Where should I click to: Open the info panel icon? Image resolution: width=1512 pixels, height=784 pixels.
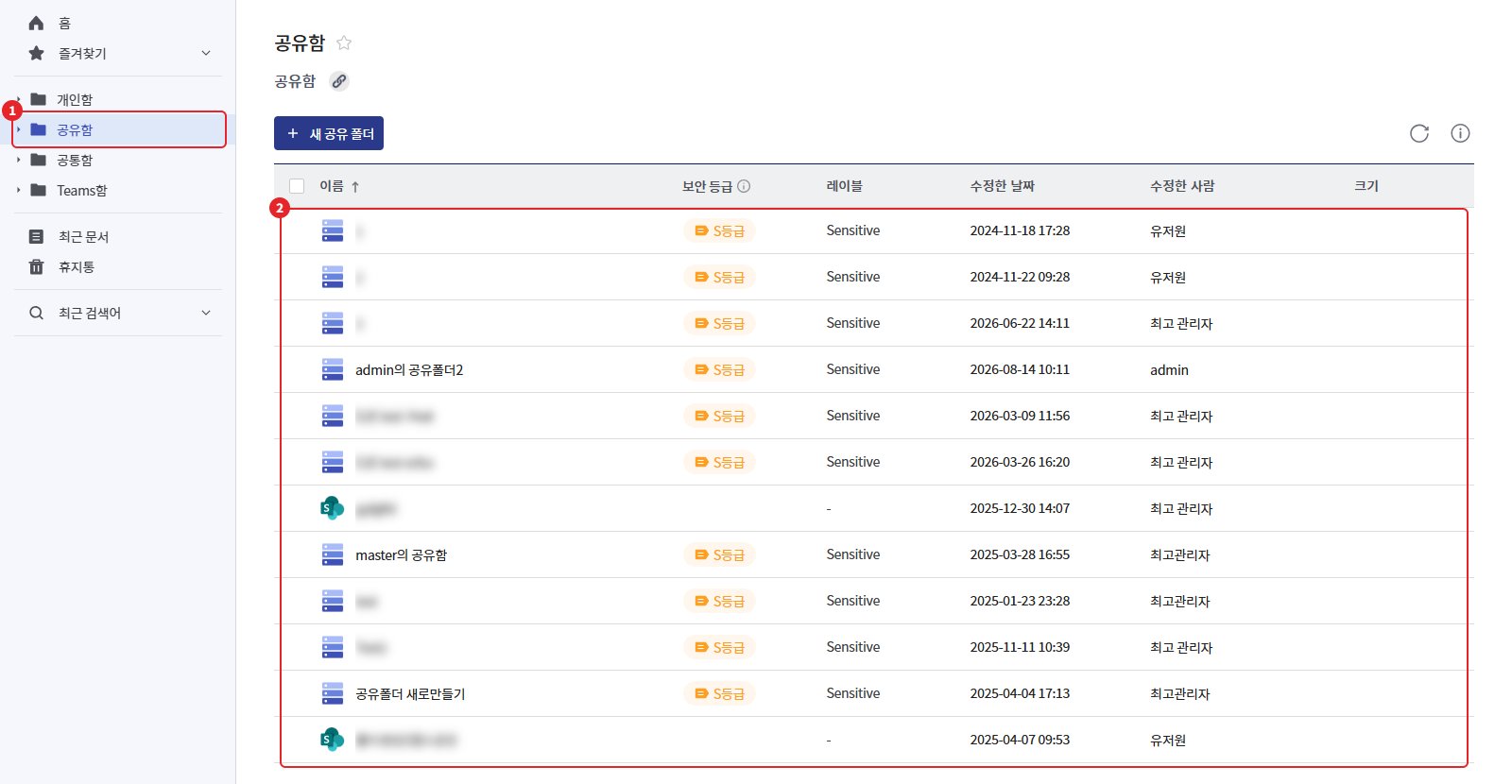pos(1460,133)
